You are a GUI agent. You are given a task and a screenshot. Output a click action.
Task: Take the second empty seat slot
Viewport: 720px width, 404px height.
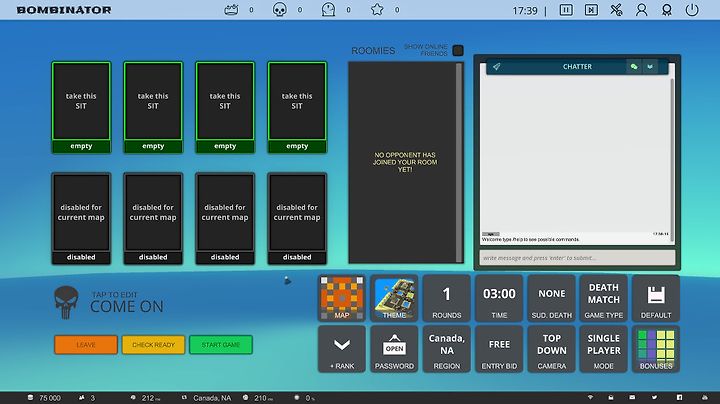pos(153,107)
